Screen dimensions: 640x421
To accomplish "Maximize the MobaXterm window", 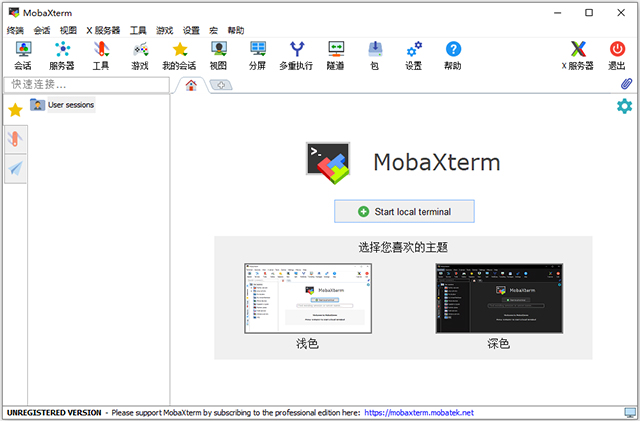I will [589, 13].
